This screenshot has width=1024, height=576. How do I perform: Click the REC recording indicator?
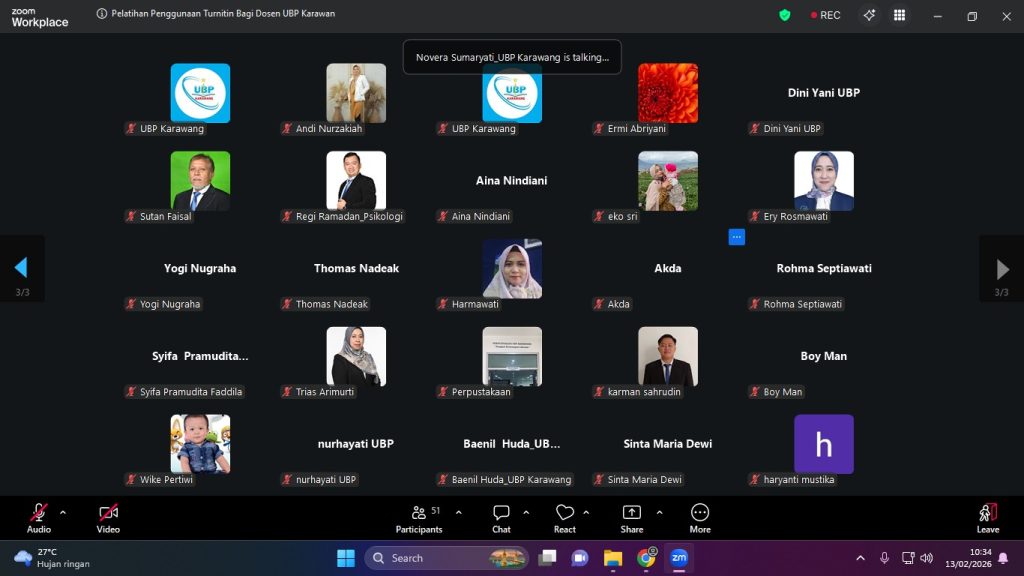coord(825,15)
